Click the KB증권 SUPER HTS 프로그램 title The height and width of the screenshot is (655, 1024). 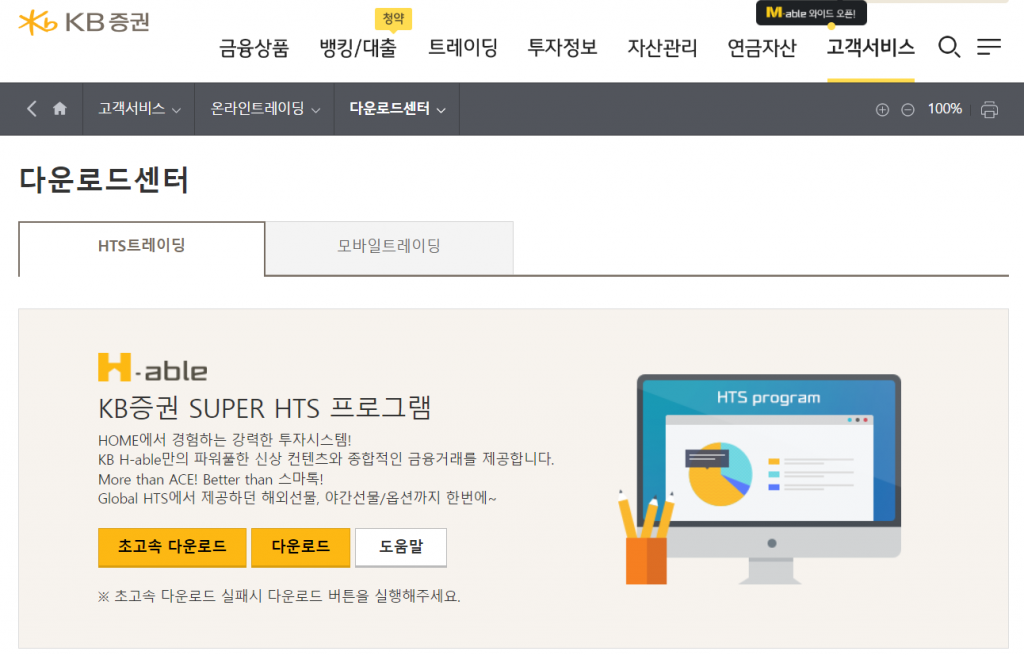point(264,408)
